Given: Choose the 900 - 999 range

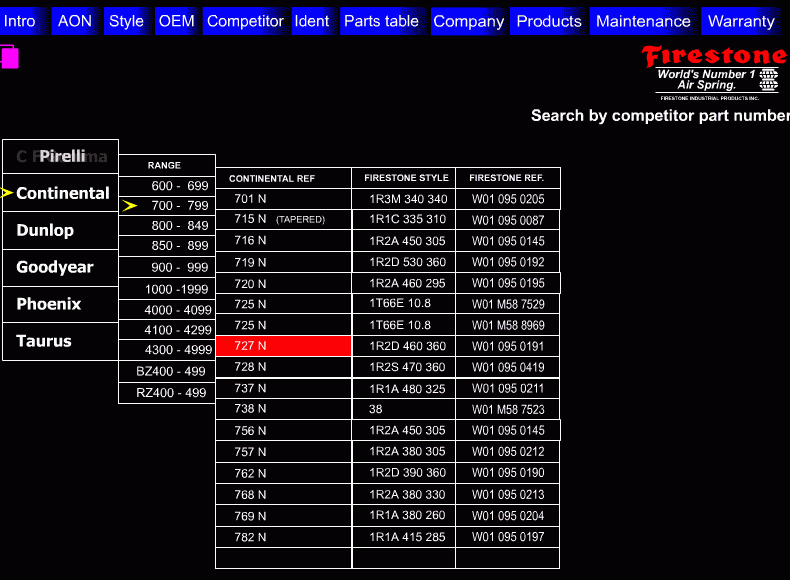Looking at the screenshot, I should pyautogui.click(x=167, y=267).
